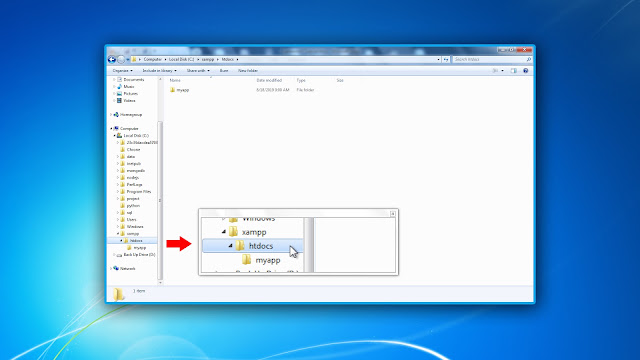Screen dimensions: 640x360
Task: Expand the Homegroup arrow
Action: tap(111, 115)
